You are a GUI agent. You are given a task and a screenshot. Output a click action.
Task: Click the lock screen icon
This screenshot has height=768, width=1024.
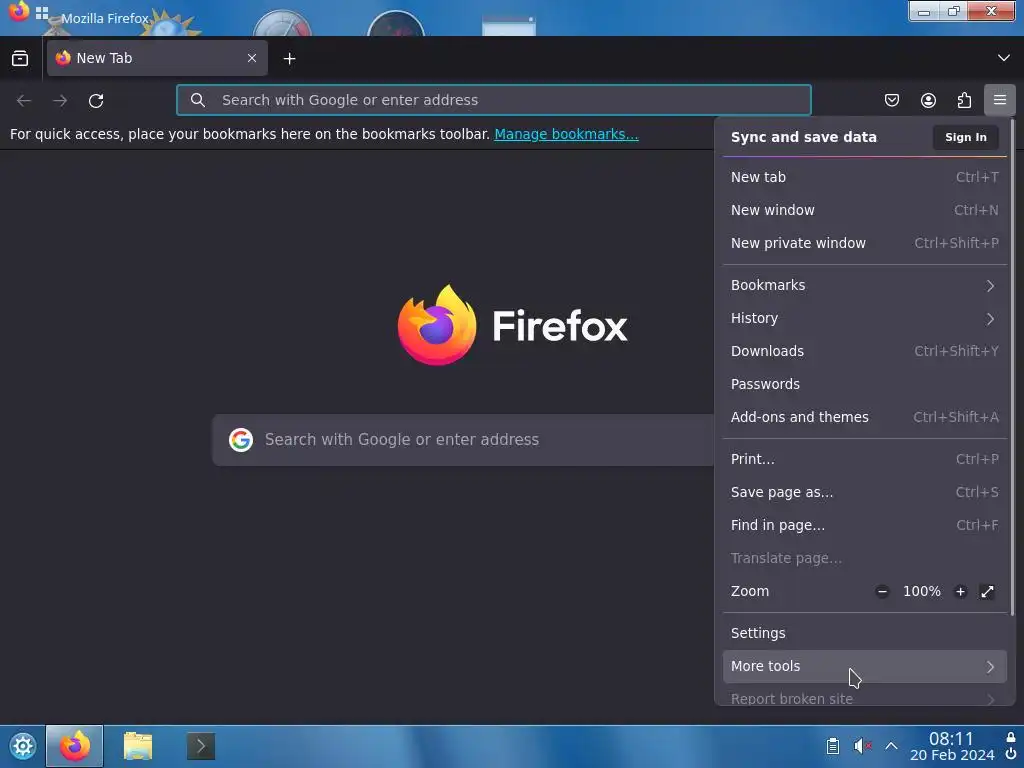click(1011, 737)
